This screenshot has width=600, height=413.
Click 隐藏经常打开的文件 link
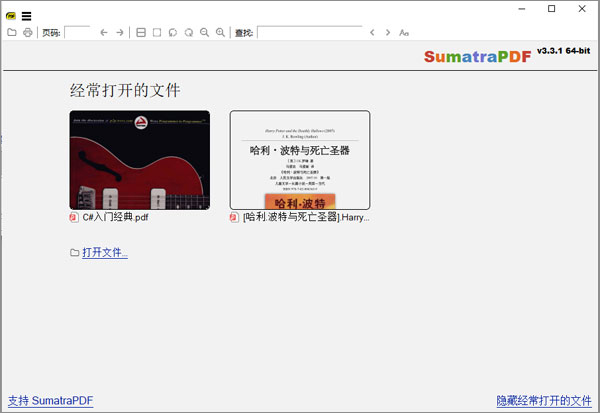coord(544,401)
